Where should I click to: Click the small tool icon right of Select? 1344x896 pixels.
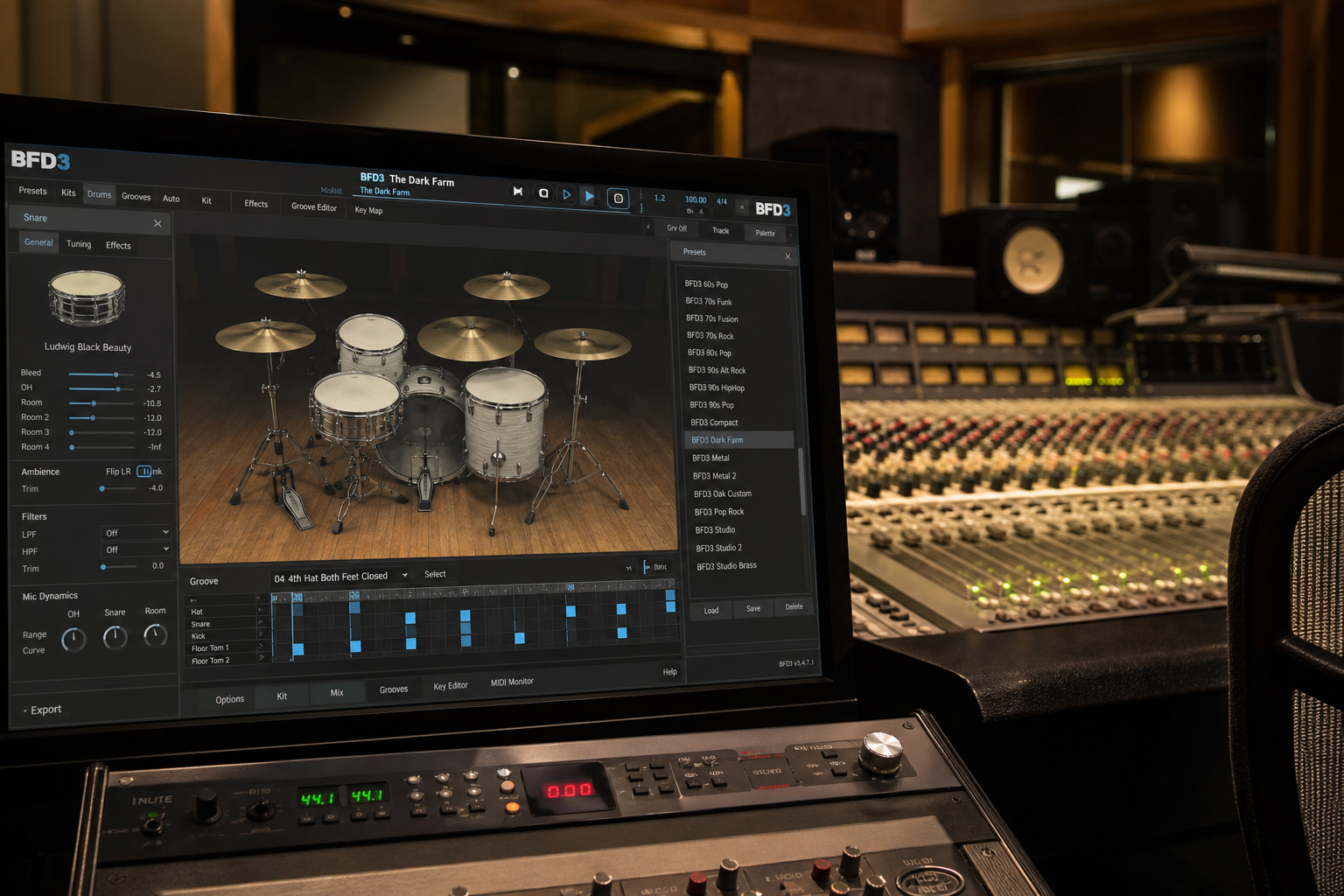(628, 568)
